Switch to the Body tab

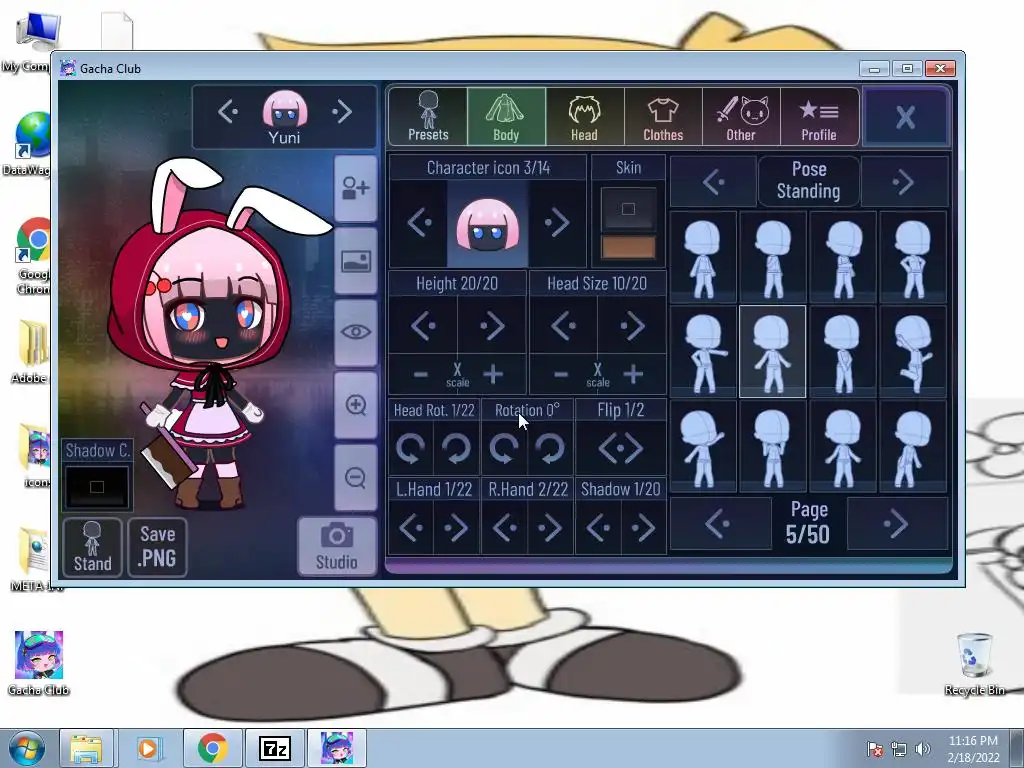tap(506, 116)
